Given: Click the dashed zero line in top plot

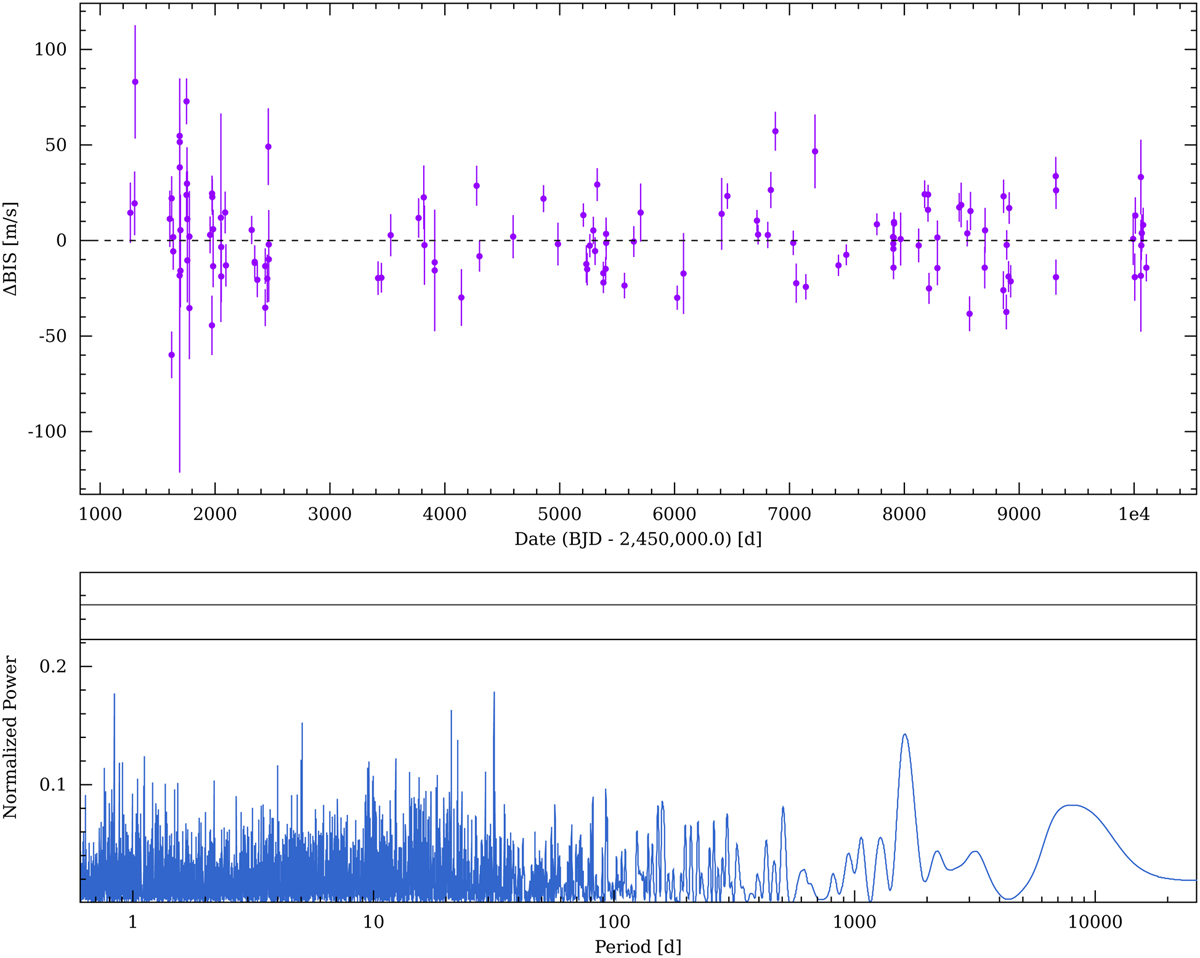Looking at the screenshot, I should click(x=638, y=240).
